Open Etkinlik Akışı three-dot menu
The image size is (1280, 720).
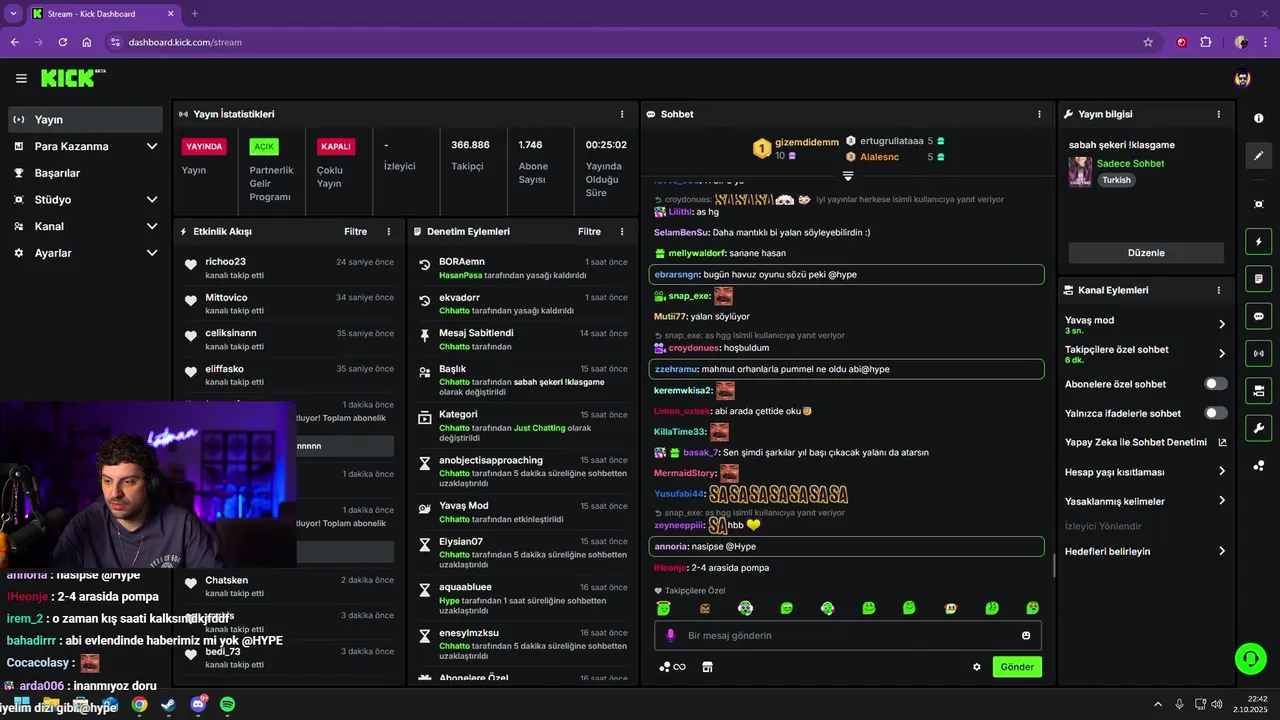click(x=389, y=231)
